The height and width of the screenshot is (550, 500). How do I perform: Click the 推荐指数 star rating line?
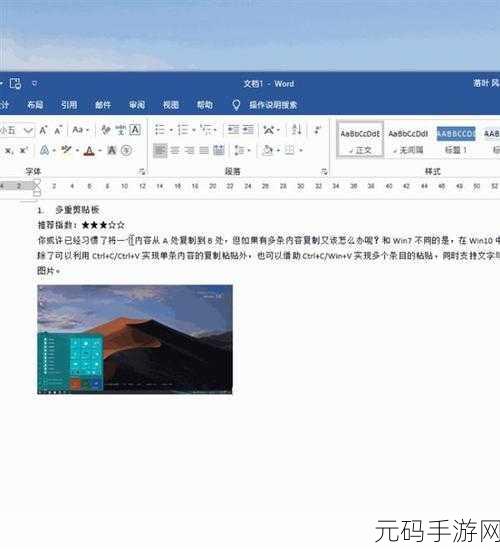click(x=81, y=225)
